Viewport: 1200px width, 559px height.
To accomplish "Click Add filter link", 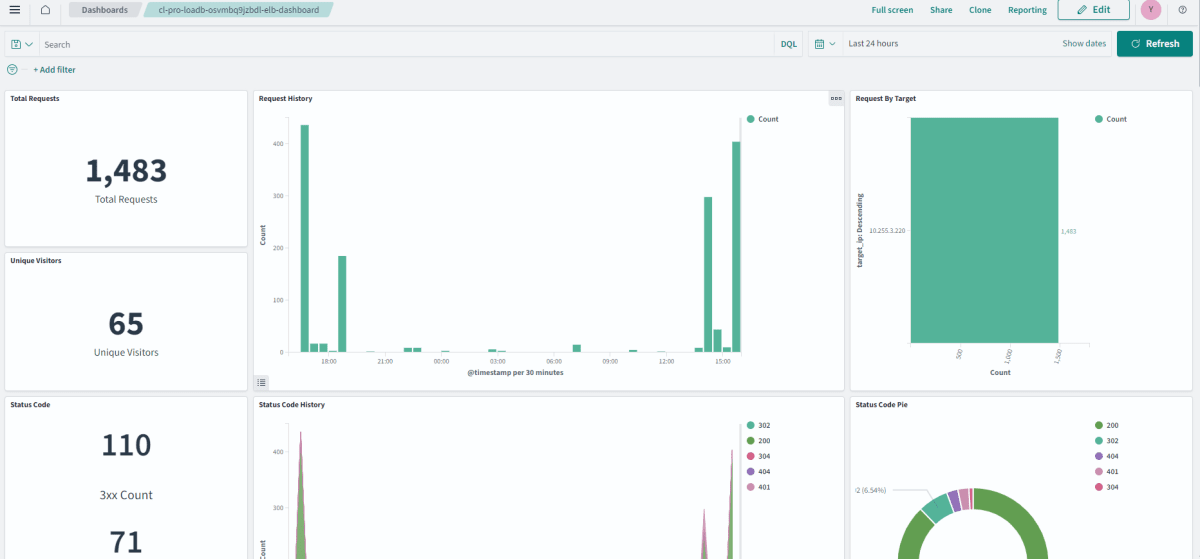I will click(54, 70).
